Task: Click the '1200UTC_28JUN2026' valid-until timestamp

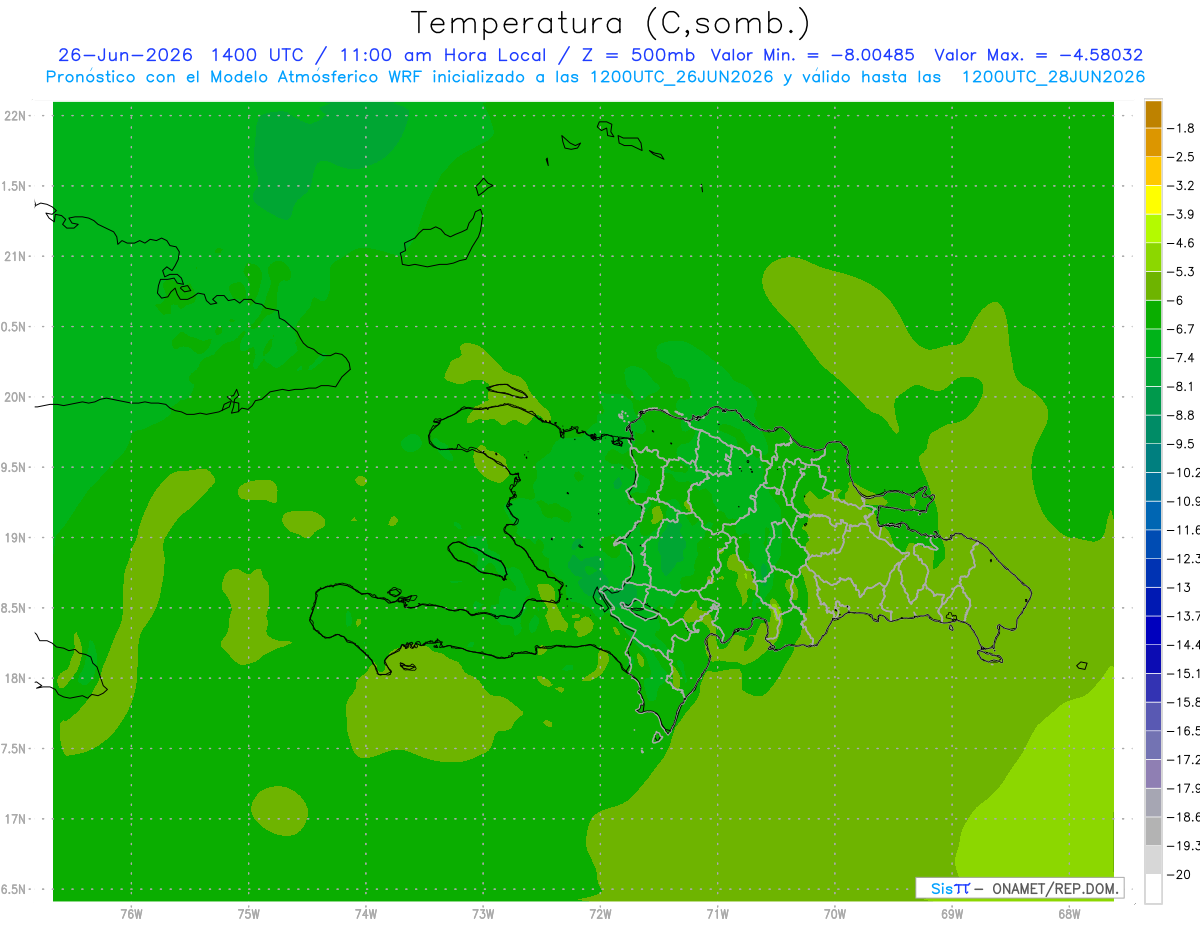Action: (1053, 77)
